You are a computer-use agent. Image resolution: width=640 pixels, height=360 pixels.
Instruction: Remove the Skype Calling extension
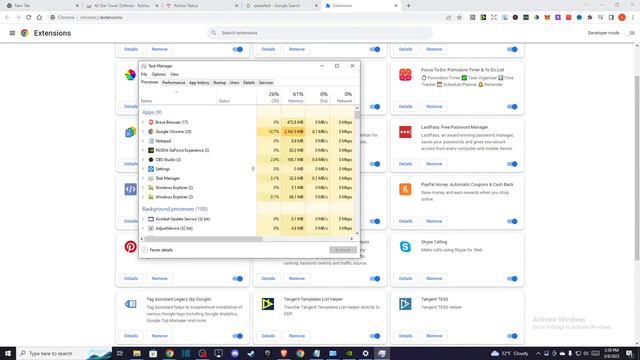pyautogui.click(x=434, y=279)
